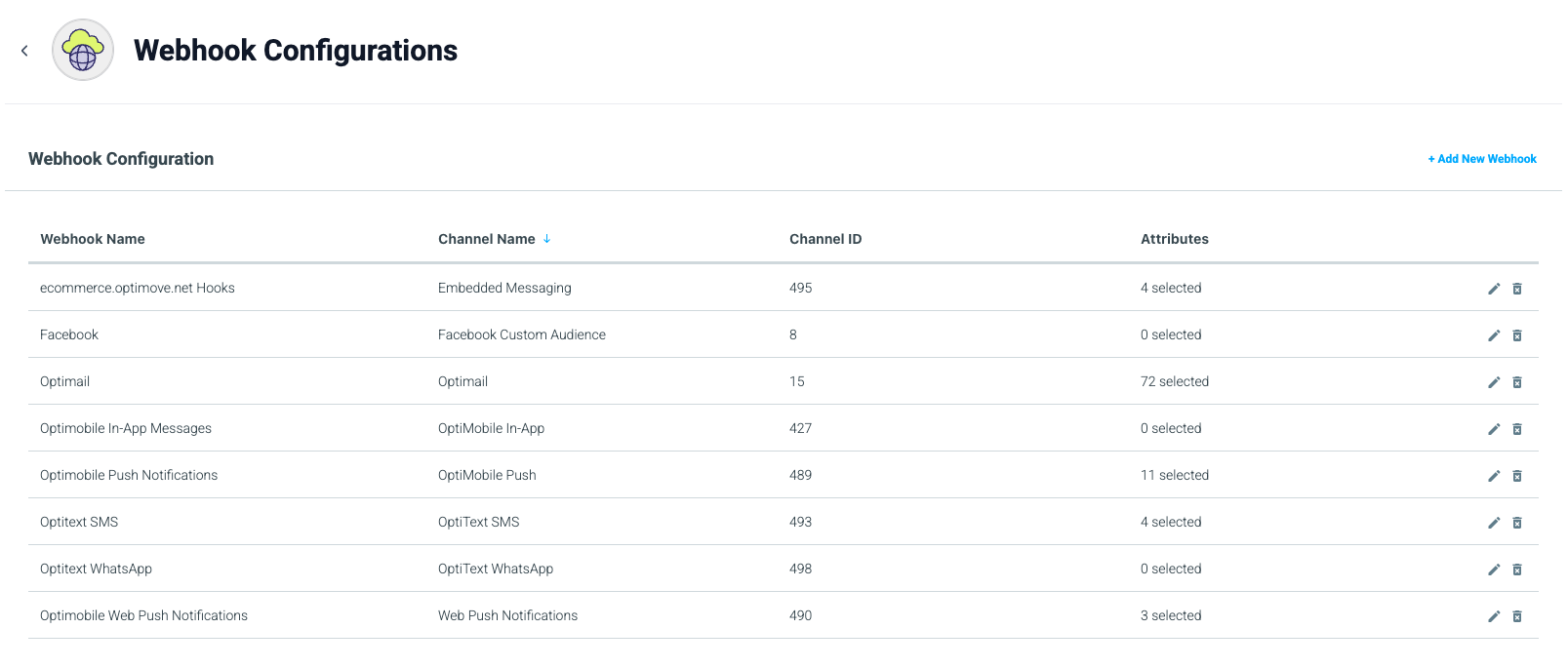Click the OptiMobile Push channel cell
1568x668 pixels.
coord(487,475)
